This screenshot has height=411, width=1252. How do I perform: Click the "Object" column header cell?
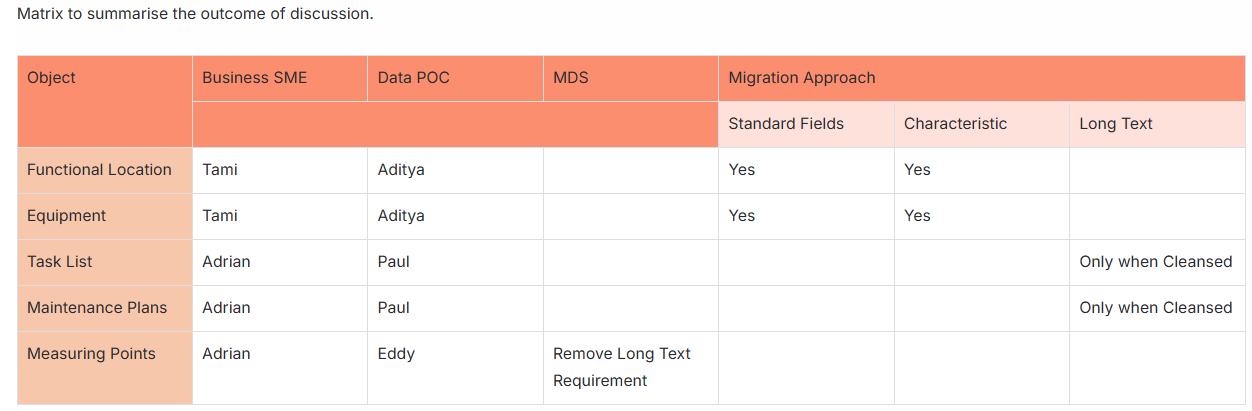[51, 78]
